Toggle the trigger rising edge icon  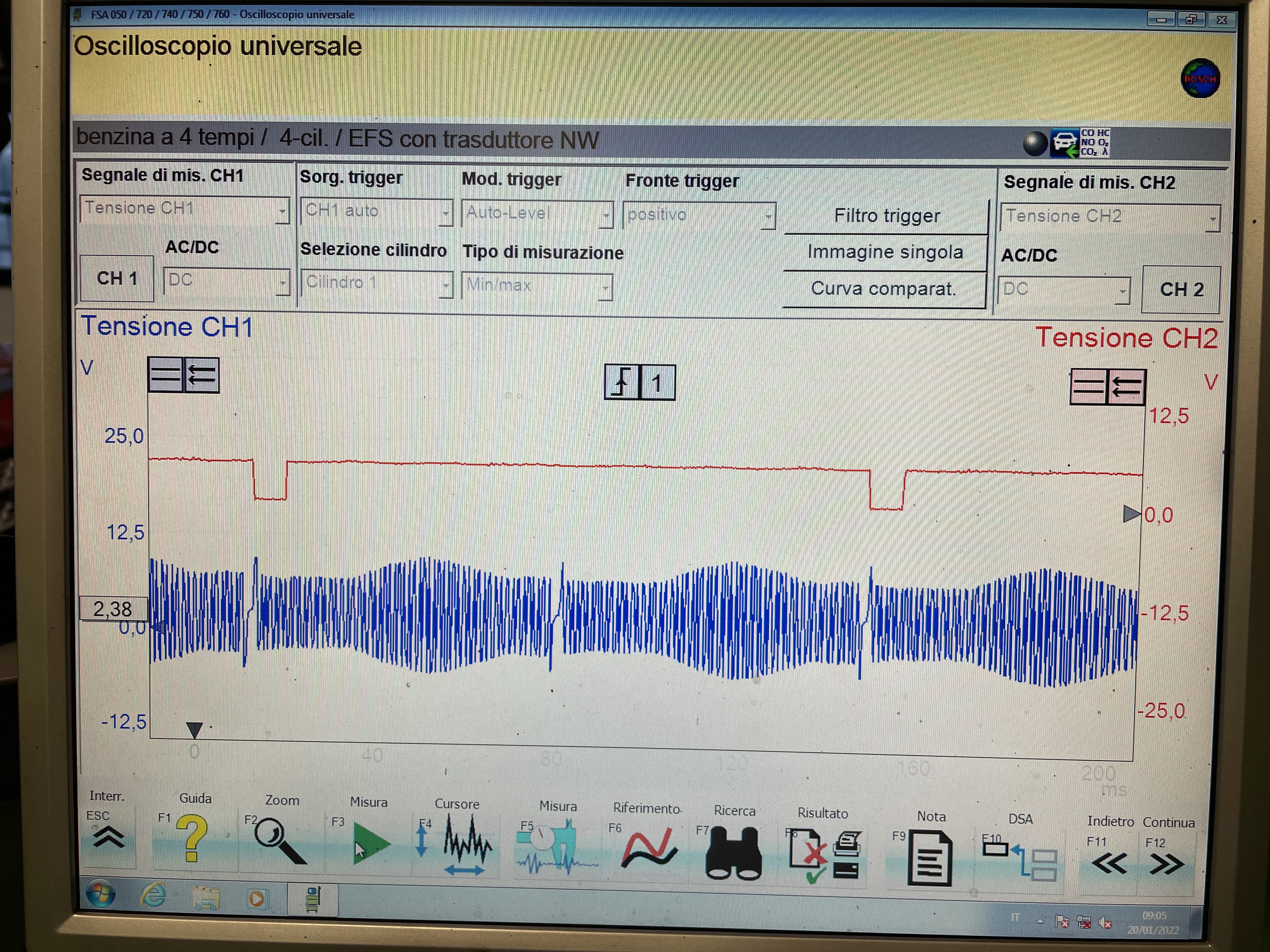click(622, 382)
